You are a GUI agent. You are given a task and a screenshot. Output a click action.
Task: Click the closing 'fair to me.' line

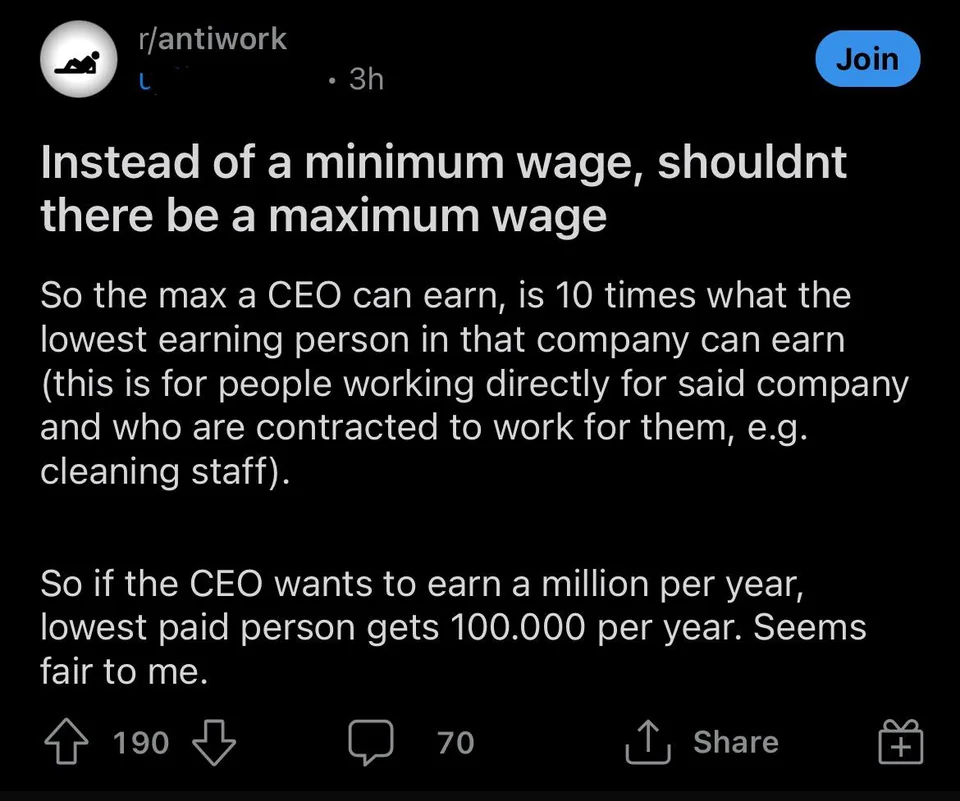(124, 671)
